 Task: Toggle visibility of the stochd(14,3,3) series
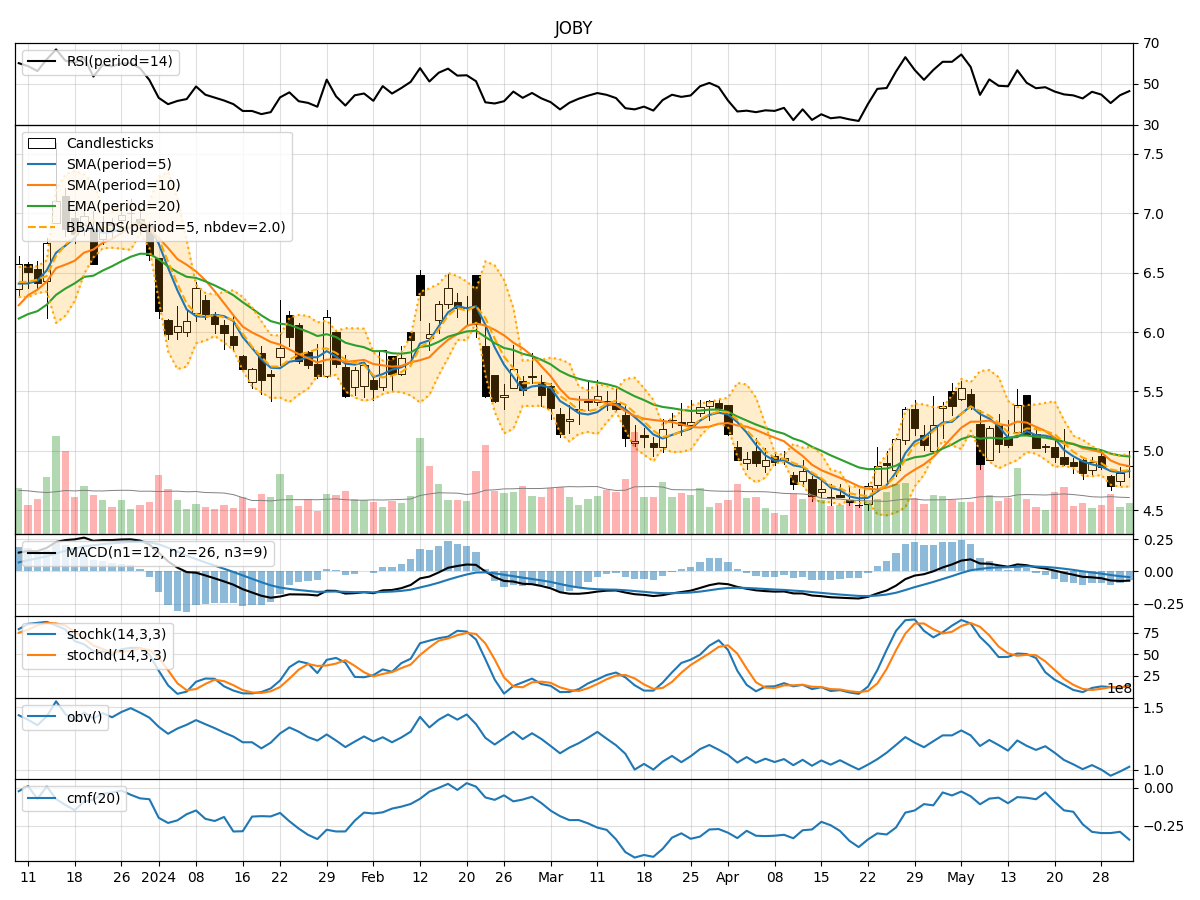pyautogui.click(x=42, y=653)
